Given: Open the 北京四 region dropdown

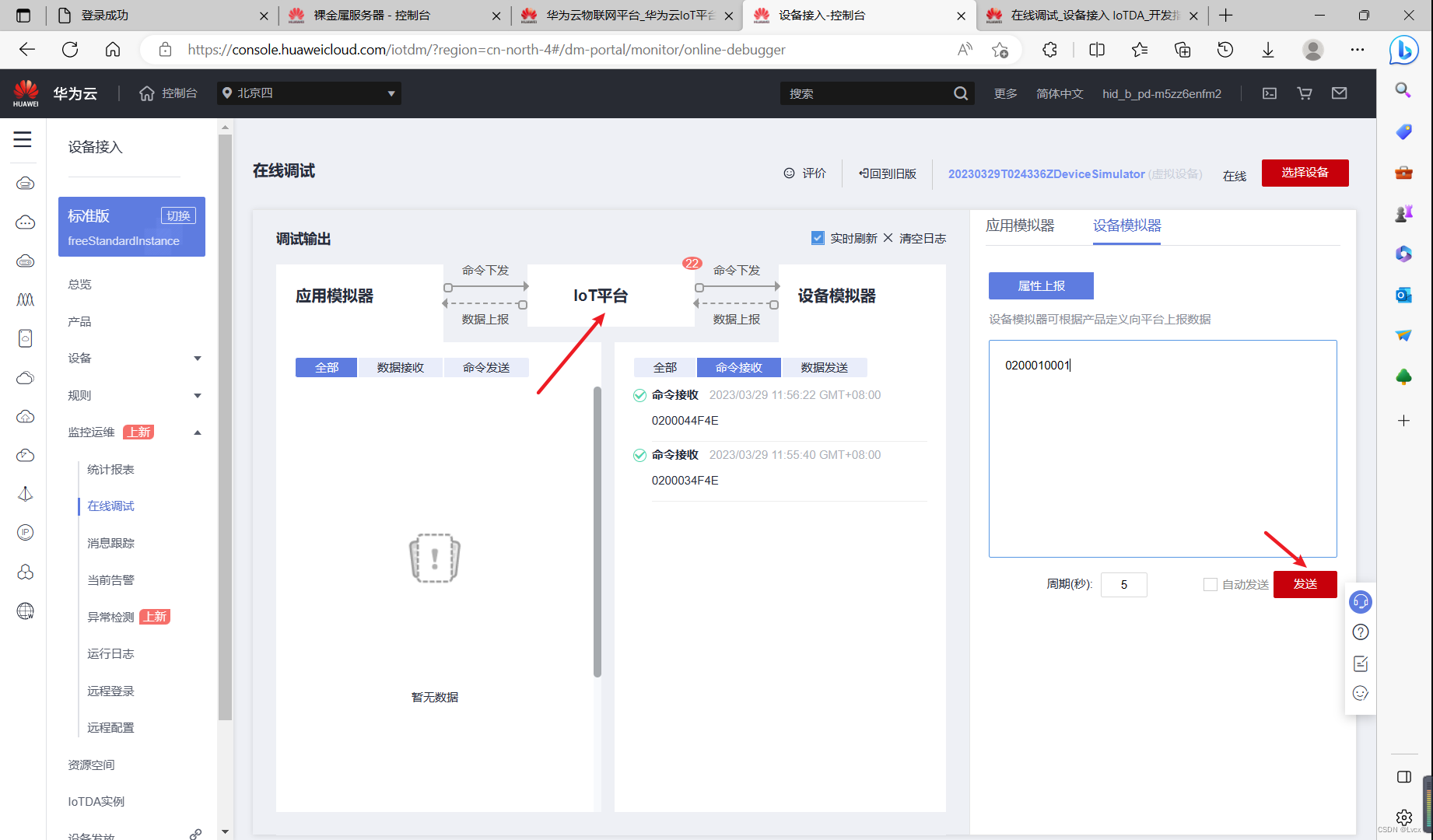Looking at the screenshot, I should pyautogui.click(x=309, y=93).
